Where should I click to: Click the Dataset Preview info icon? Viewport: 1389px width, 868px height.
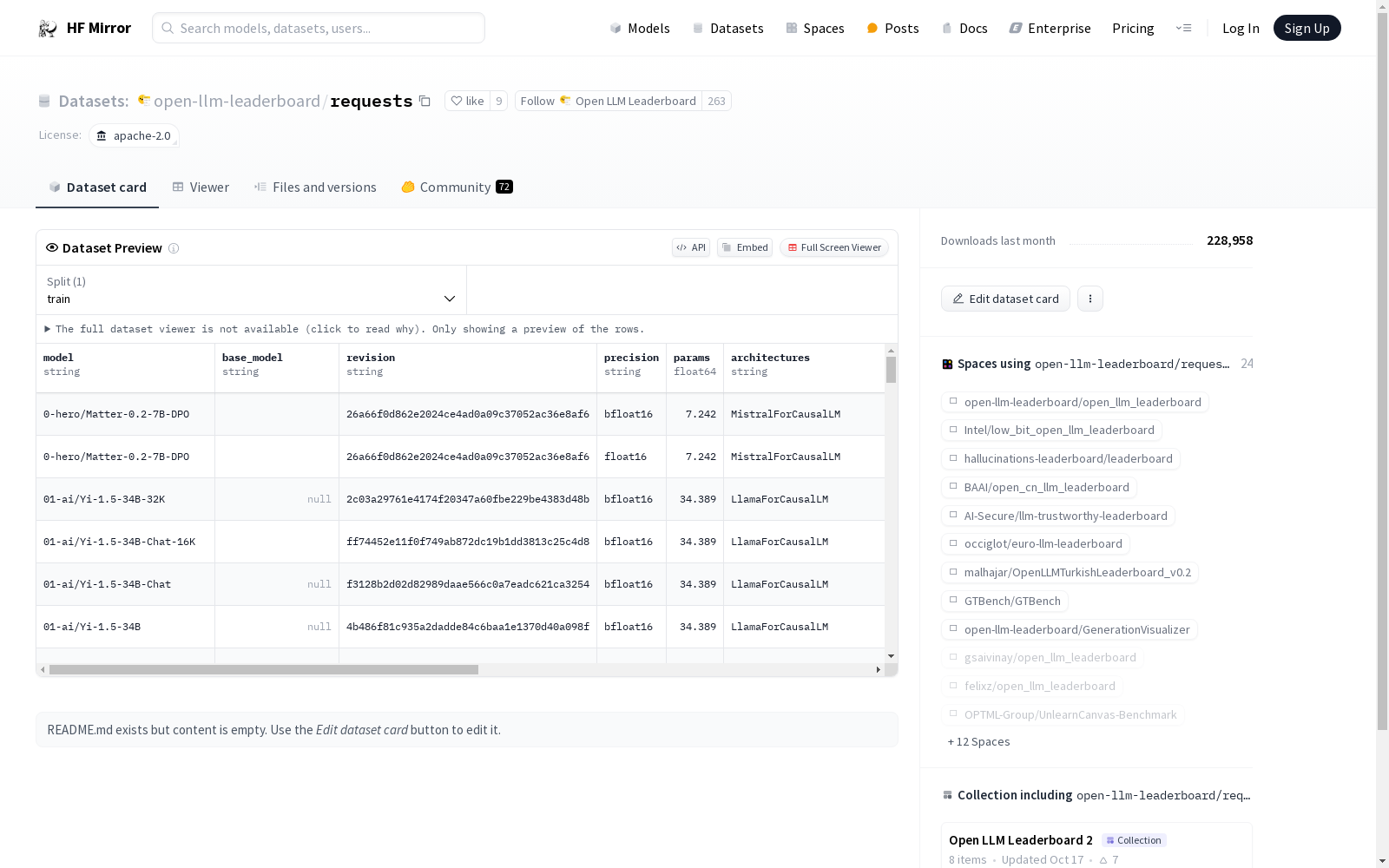(174, 248)
